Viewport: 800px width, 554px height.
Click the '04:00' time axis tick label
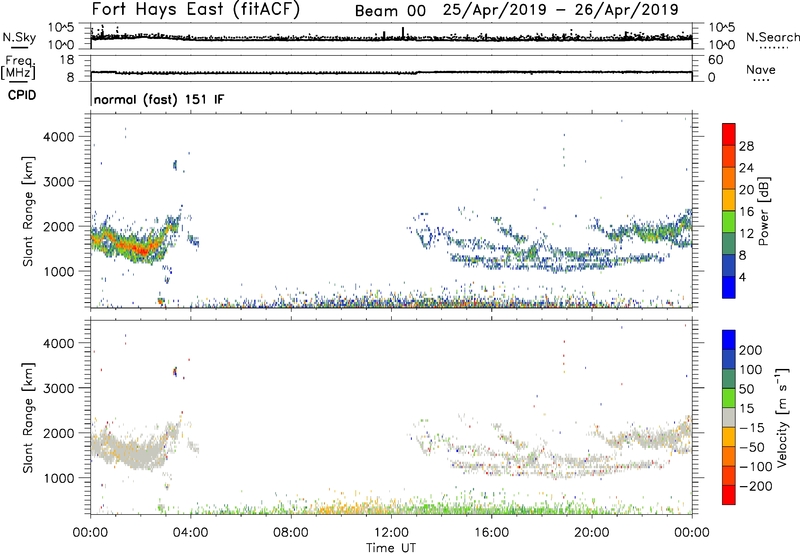191,533
